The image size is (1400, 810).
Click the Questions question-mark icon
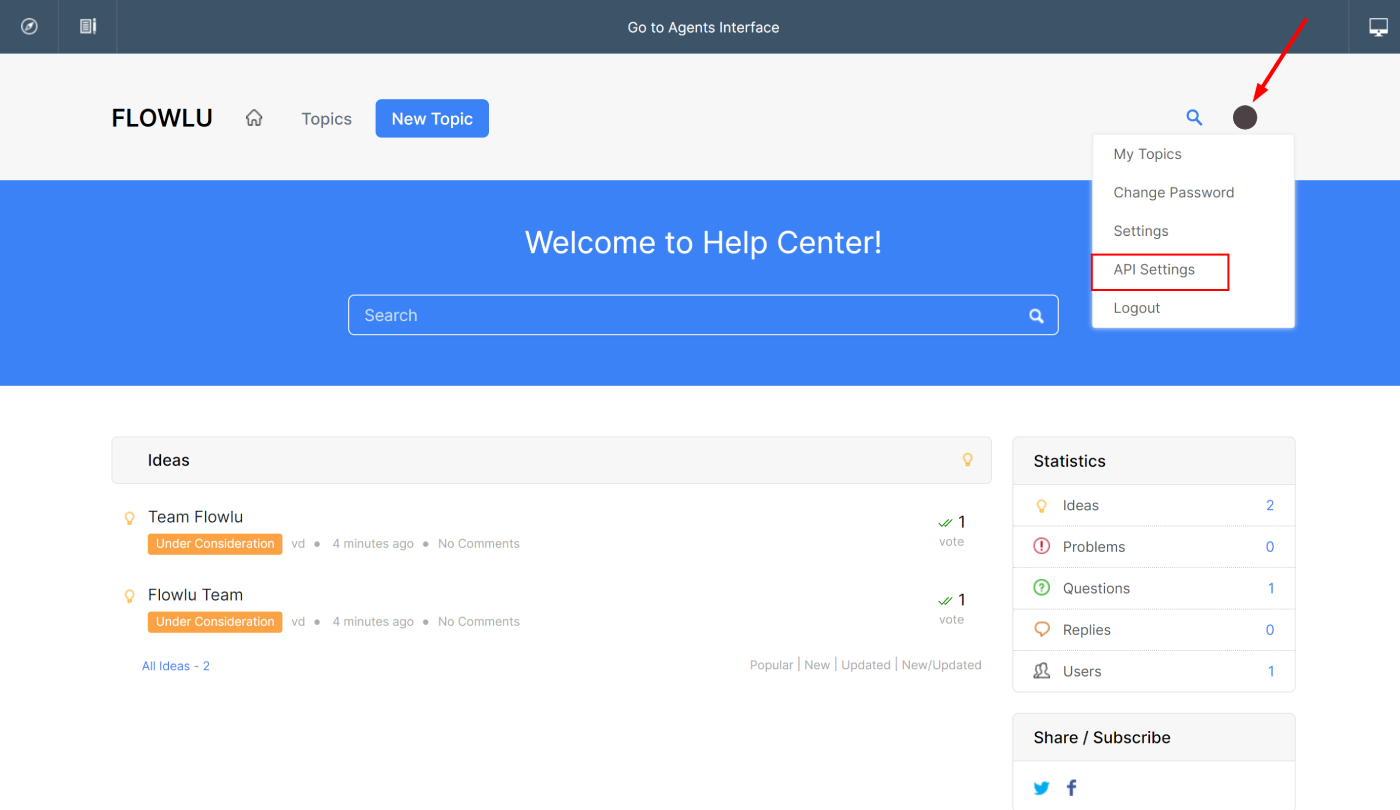pyautogui.click(x=1041, y=588)
